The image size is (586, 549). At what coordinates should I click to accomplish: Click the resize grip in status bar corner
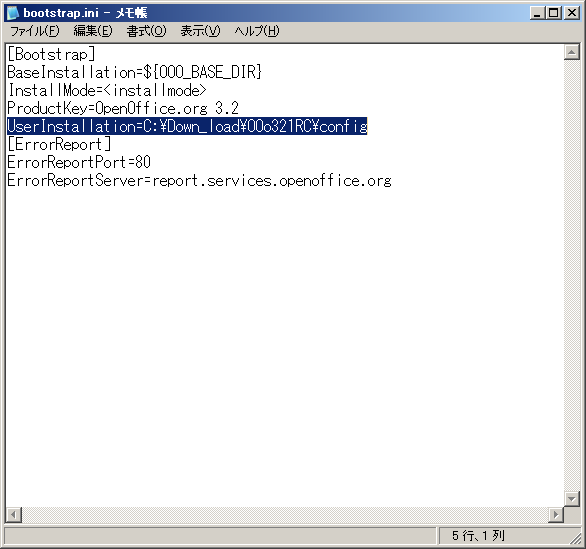[575, 538]
